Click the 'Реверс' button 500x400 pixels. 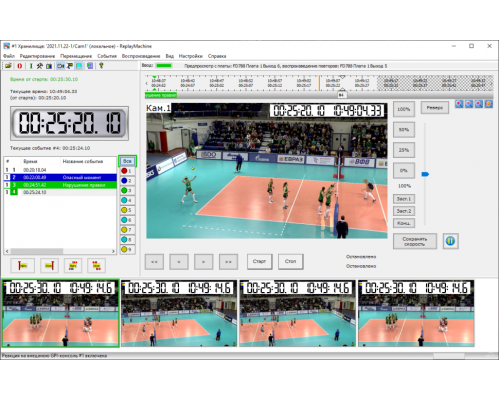click(435, 108)
